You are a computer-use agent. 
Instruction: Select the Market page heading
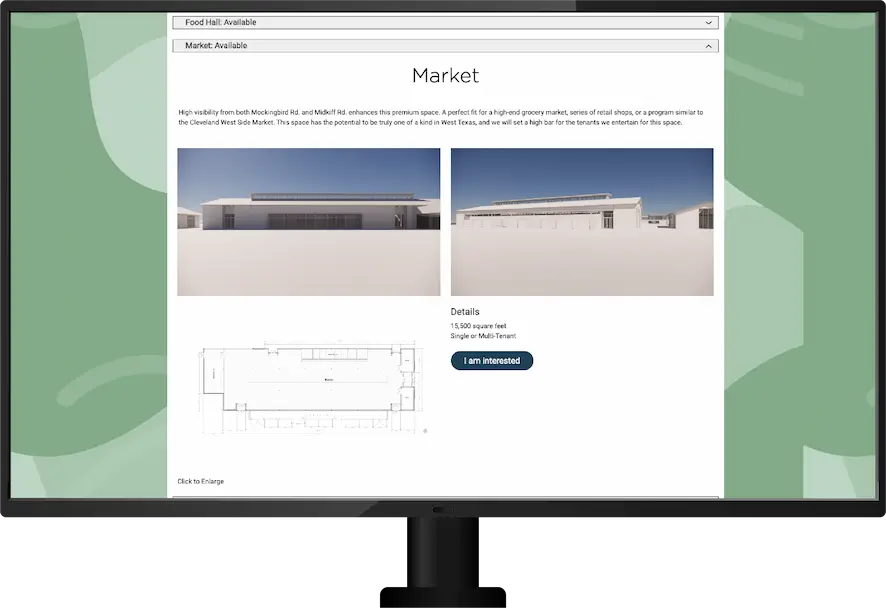(x=445, y=75)
